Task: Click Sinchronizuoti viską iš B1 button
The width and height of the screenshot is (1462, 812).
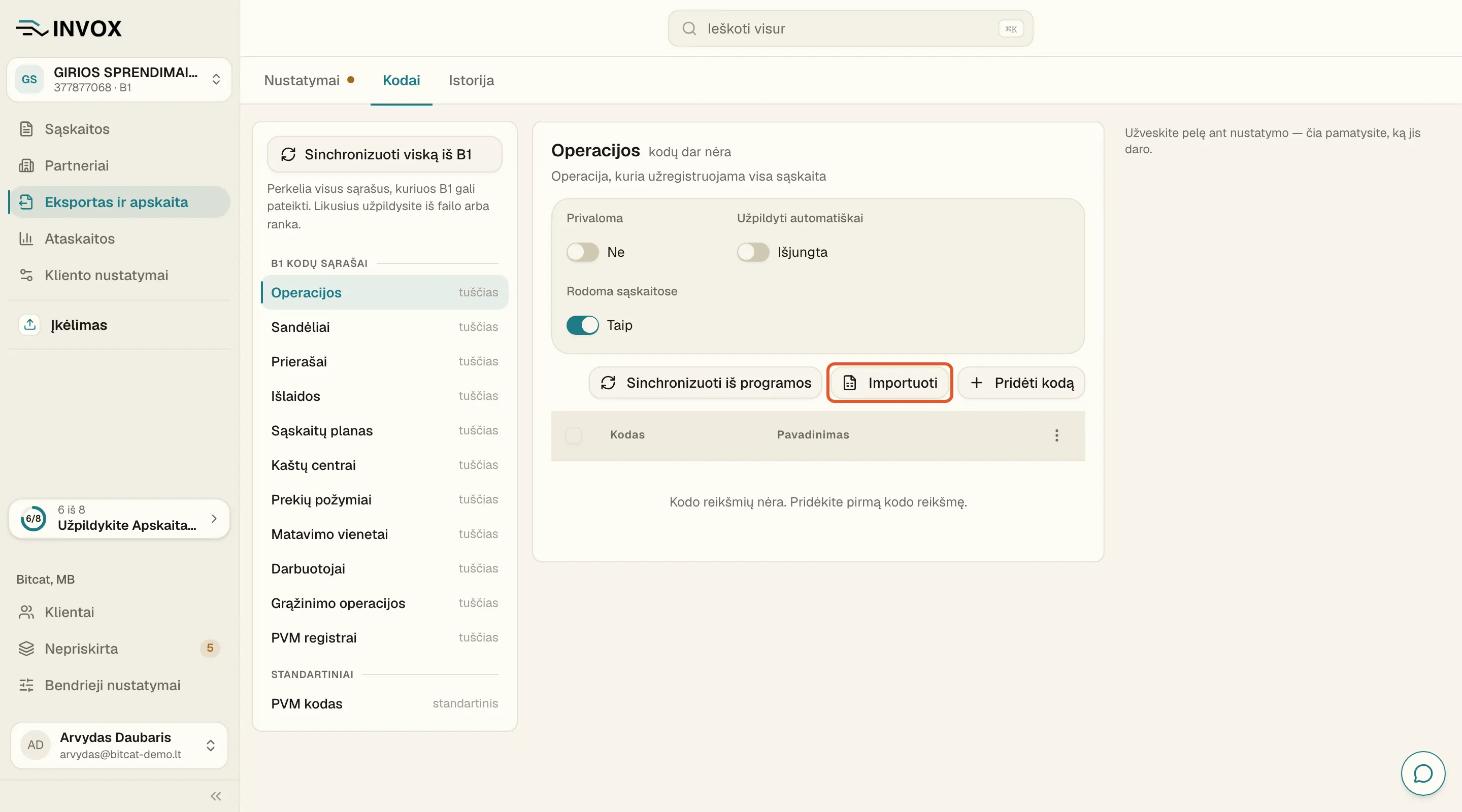Action: 384,154
